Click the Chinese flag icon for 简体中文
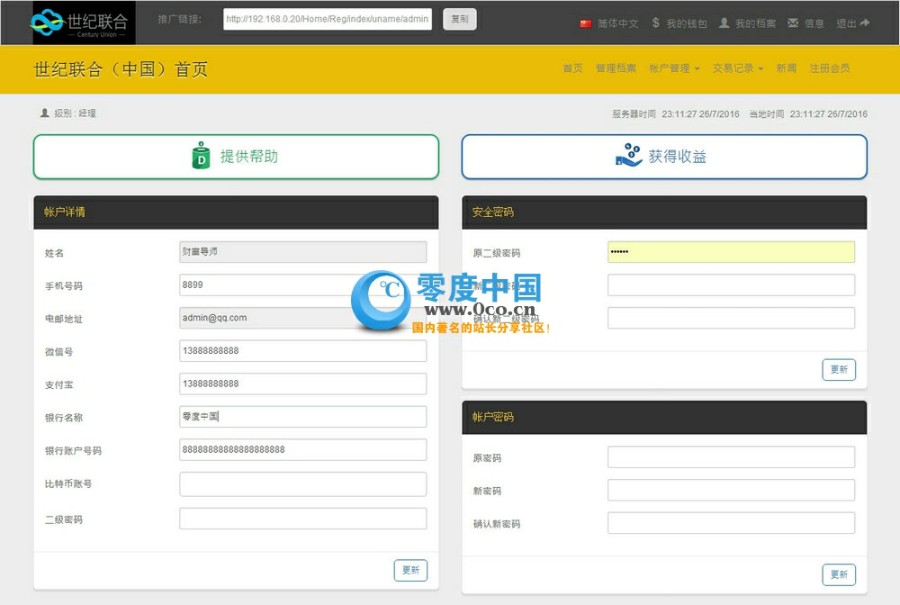Viewport: 900px width, 605px height. coord(585,23)
